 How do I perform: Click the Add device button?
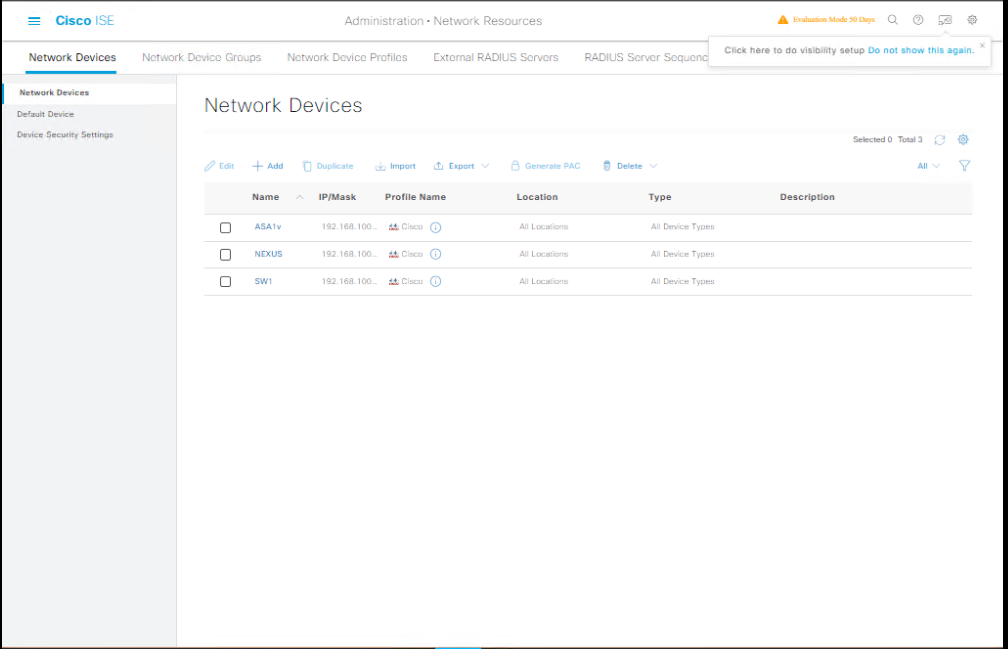(x=267, y=166)
